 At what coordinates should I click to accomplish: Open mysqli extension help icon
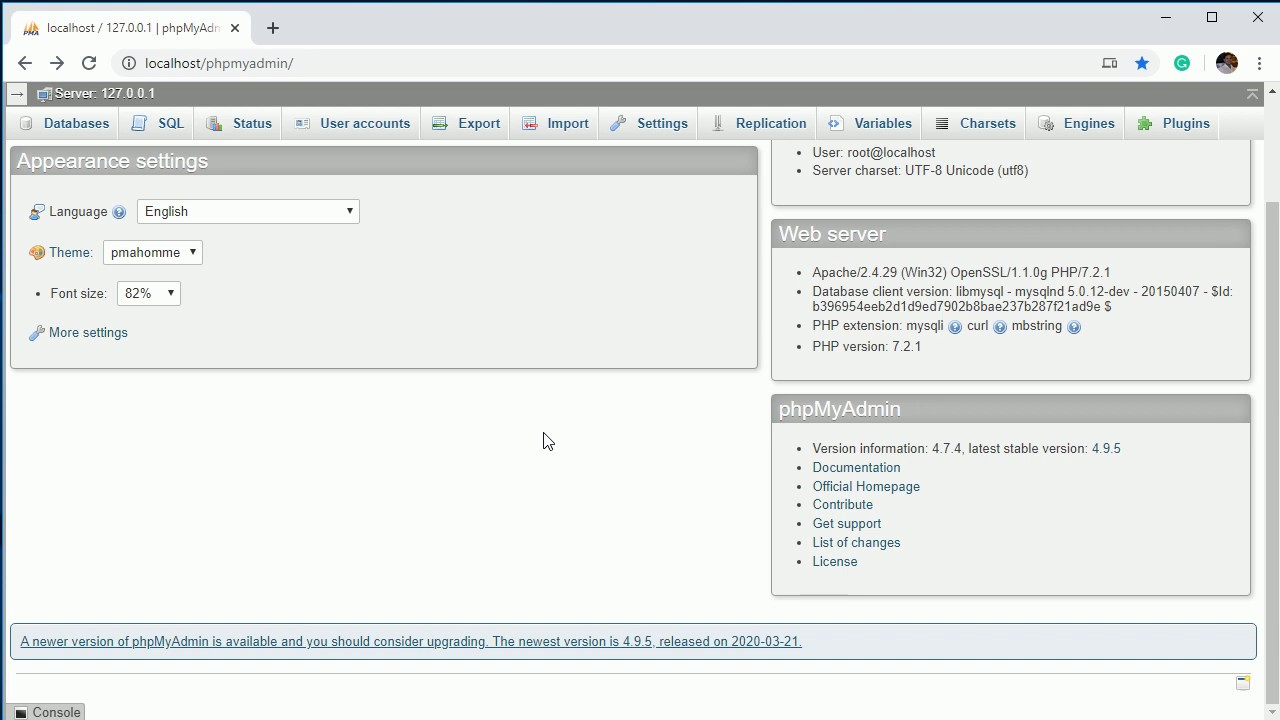click(x=955, y=327)
